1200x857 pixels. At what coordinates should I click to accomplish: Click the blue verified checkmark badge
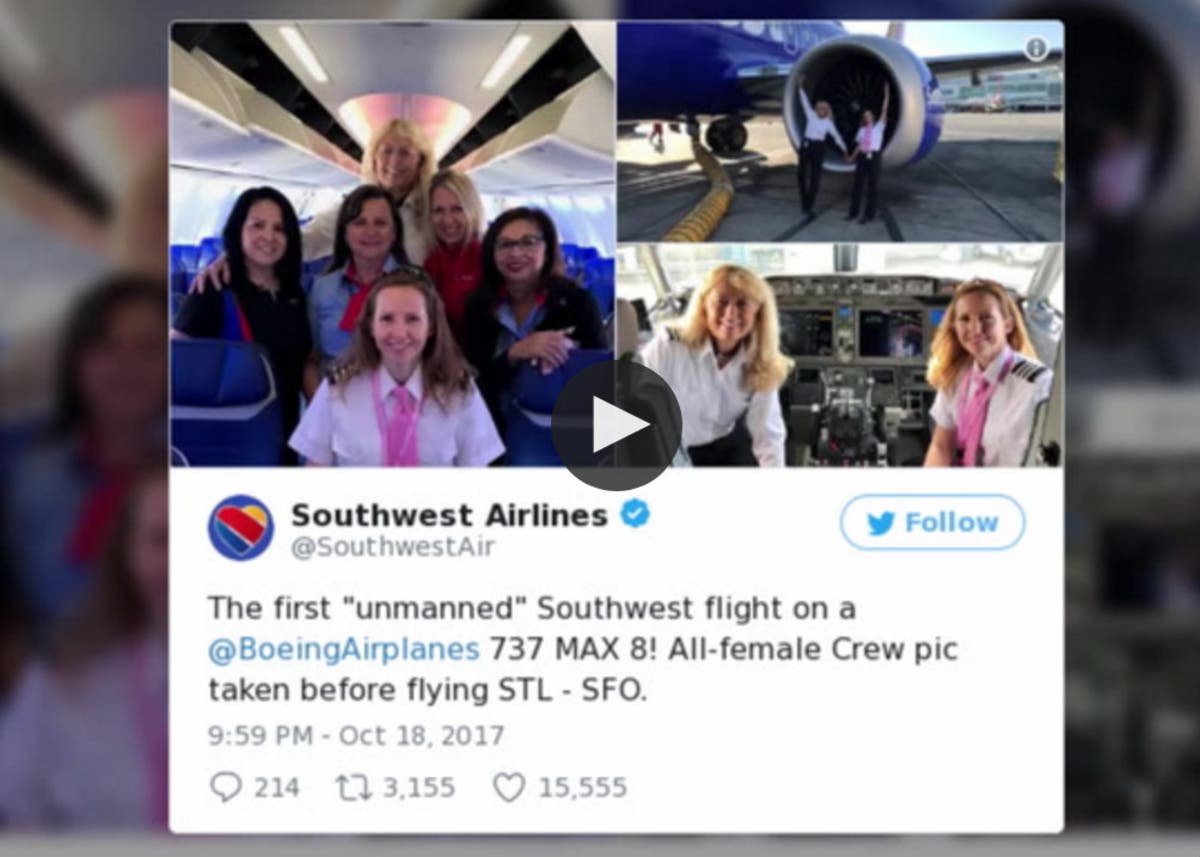635,515
